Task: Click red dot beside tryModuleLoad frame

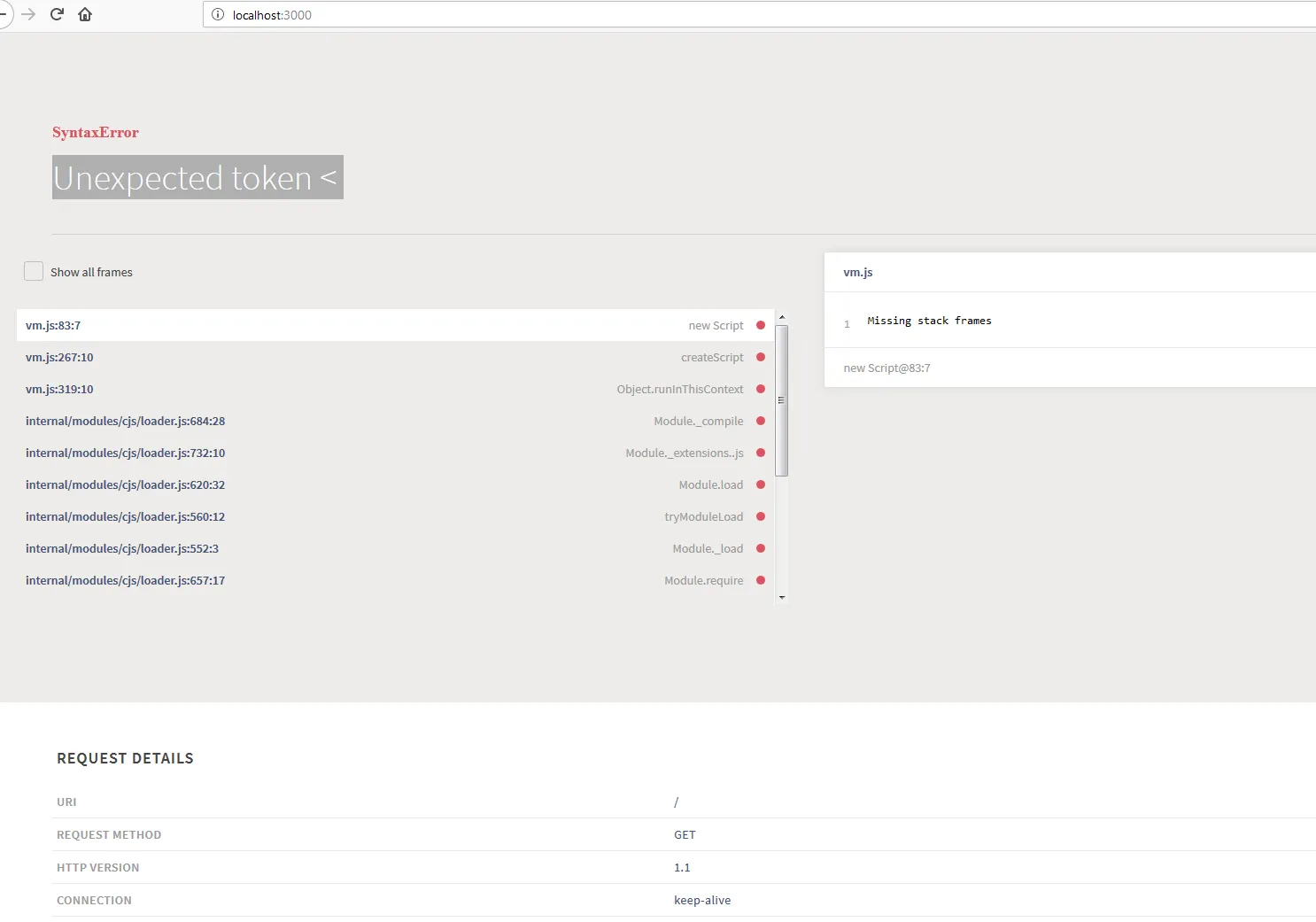Action: (x=761, y=516)
